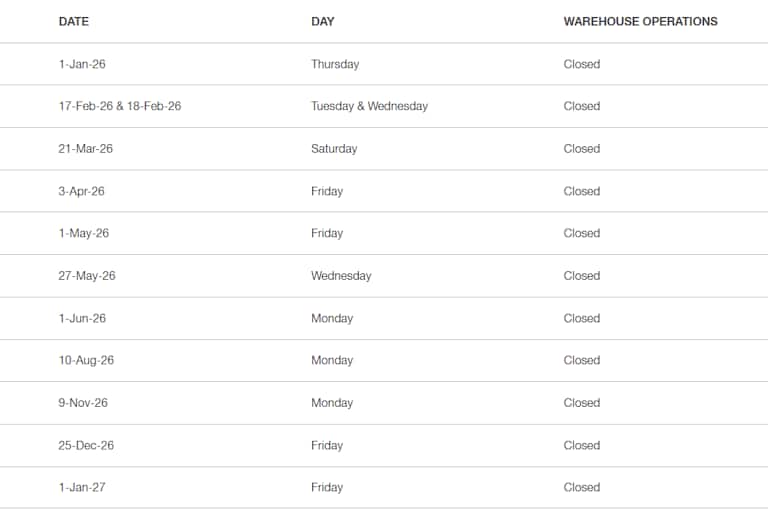Select the 9-Nov-26 date cell
768x512 pixels.
coord(83,403)
